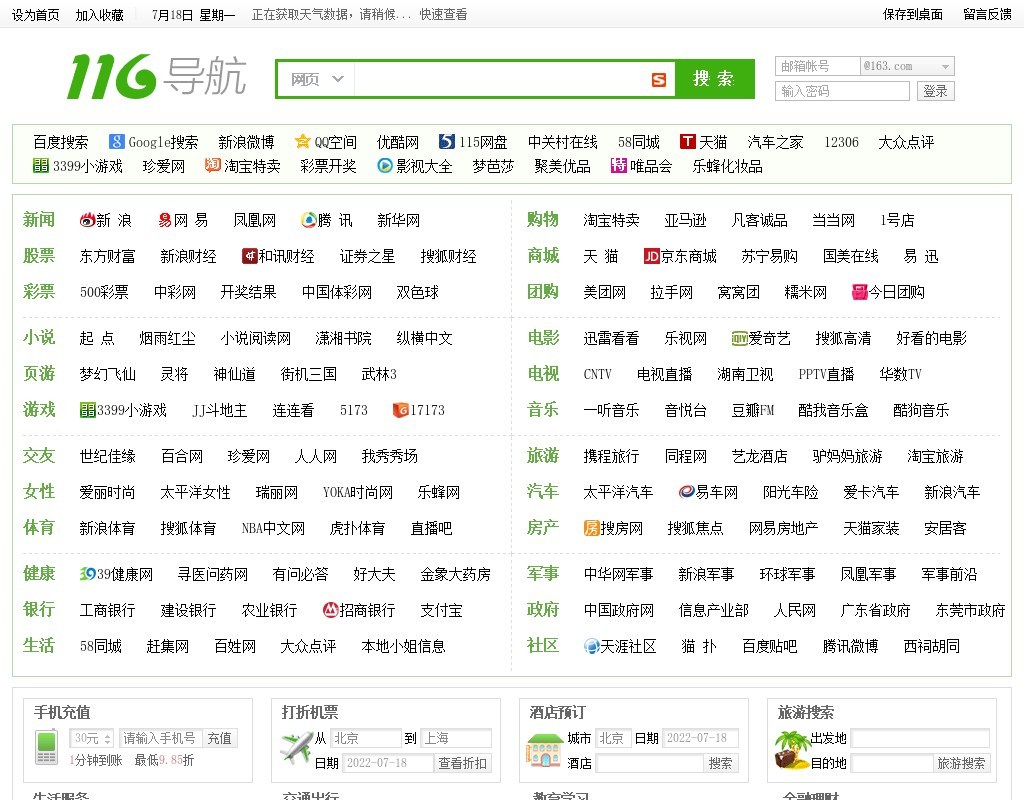1024x800 pixels.
Task: Open 百度贴吧 community link
Action: coord(769,647)
